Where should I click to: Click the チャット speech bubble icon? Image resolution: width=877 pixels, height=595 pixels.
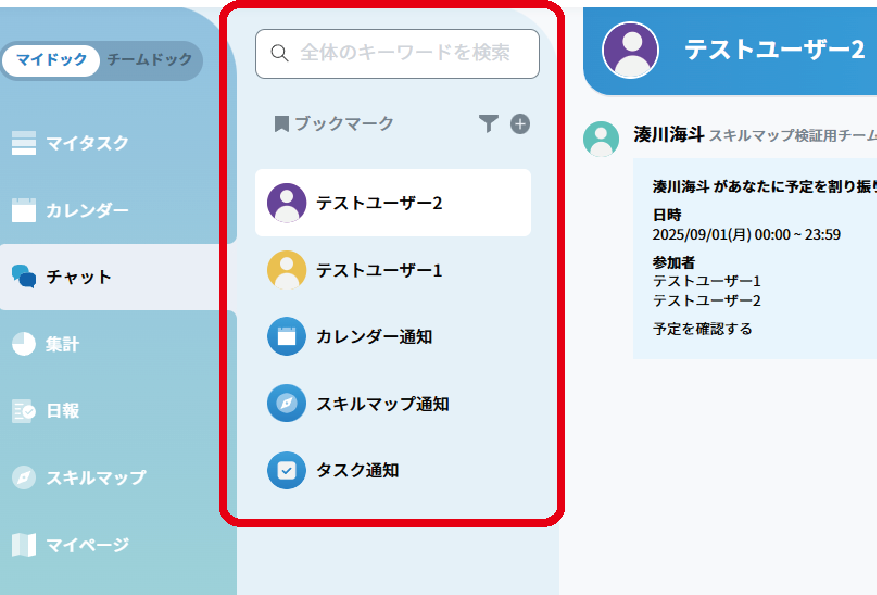click(x=23, y=276)
